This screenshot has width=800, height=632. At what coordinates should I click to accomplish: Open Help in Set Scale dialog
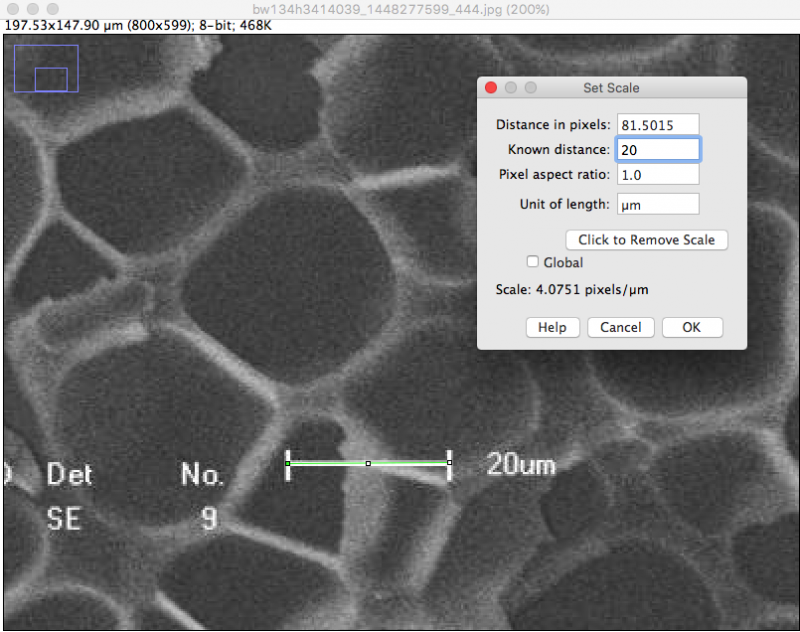coord(553,327)
